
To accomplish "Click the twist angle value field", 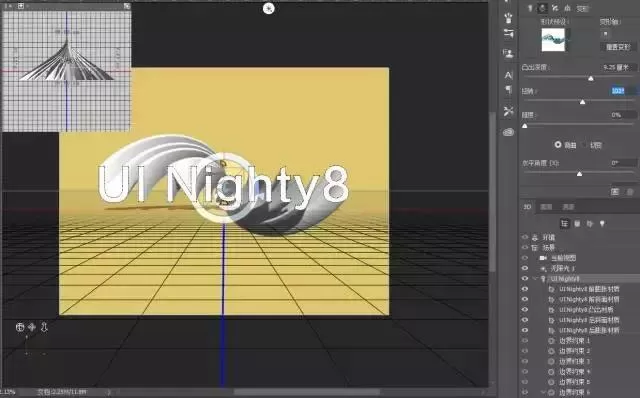I will (623, 91).
